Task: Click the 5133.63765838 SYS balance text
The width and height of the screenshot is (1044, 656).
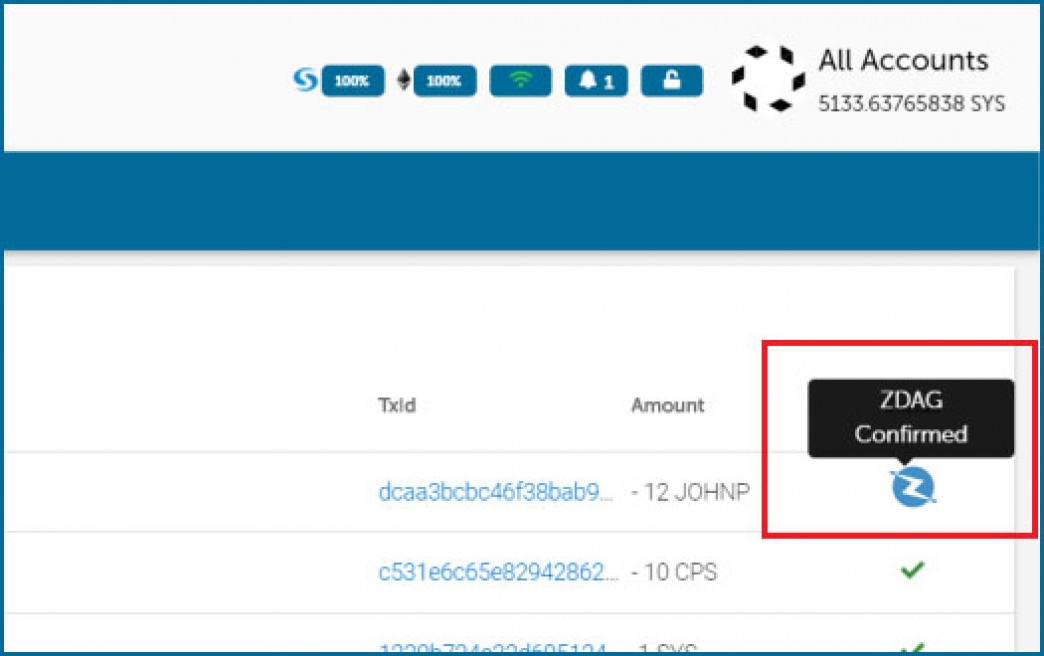Action: click(x=911, y=104)
